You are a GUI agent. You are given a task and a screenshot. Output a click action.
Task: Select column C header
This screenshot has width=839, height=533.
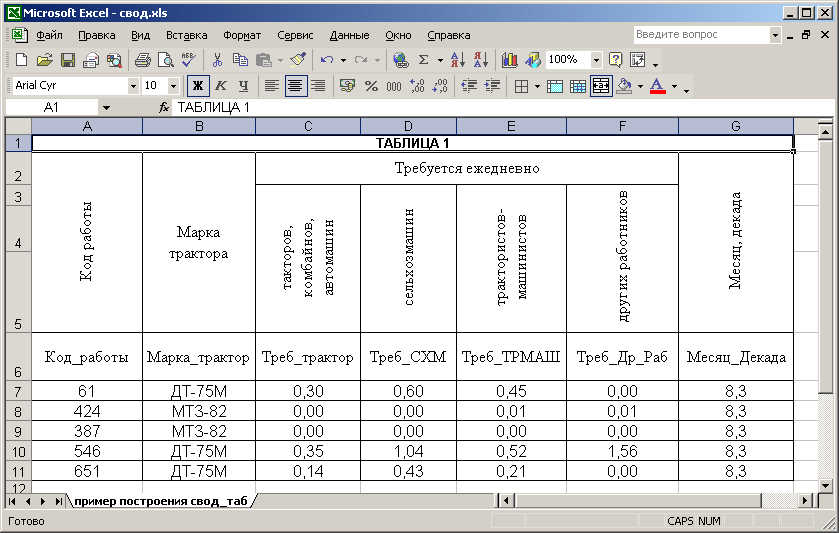pyautogui.click(x=308, y=126)
